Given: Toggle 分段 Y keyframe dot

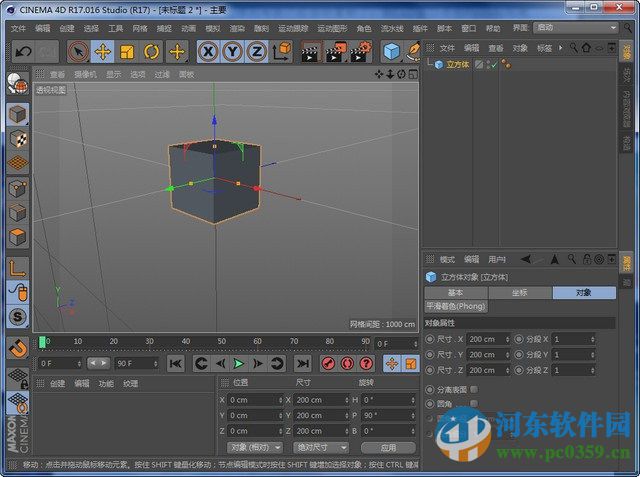Looking at the screenshot, I should click(518, 355).
